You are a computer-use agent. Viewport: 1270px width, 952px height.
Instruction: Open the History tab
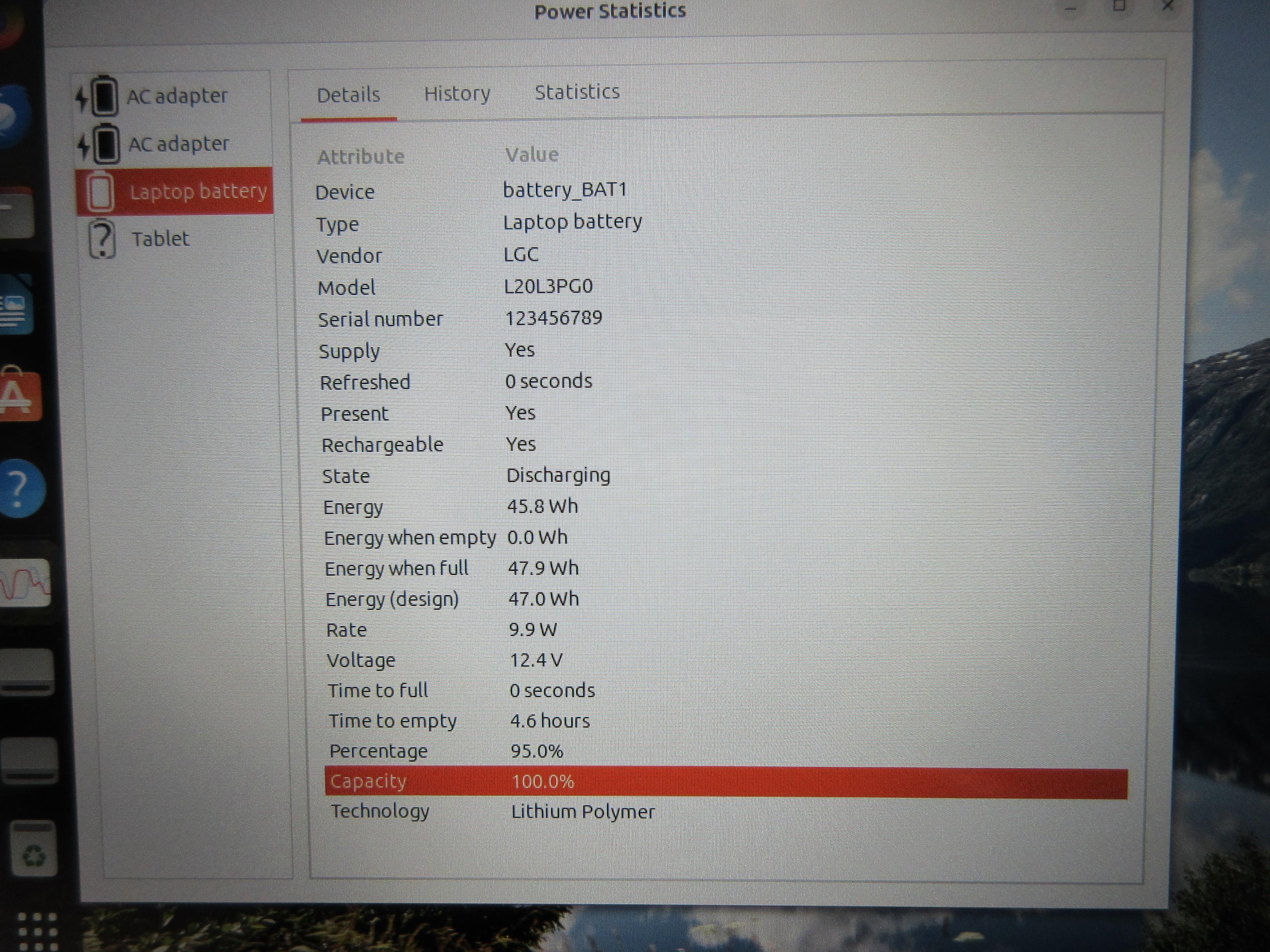coord(457,94)
